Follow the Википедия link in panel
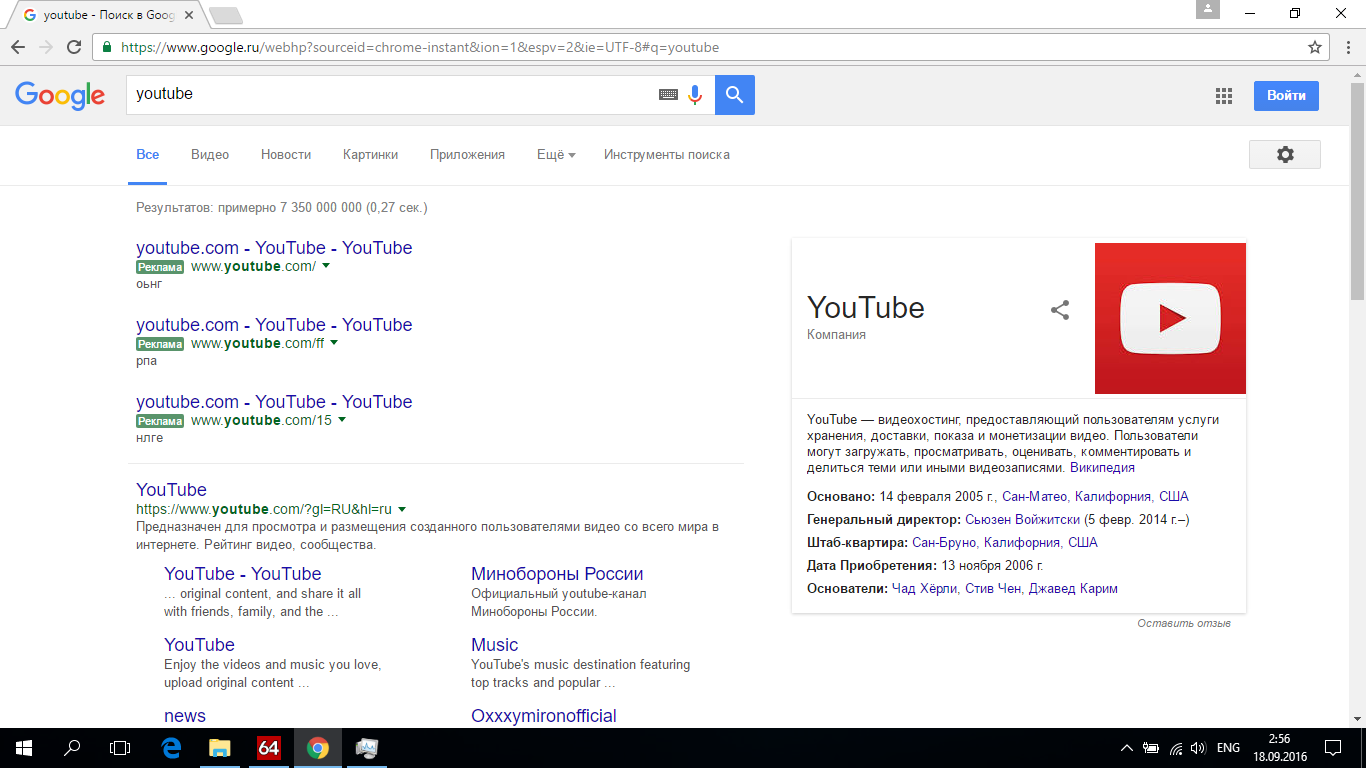 click(x=1102, y=468)
